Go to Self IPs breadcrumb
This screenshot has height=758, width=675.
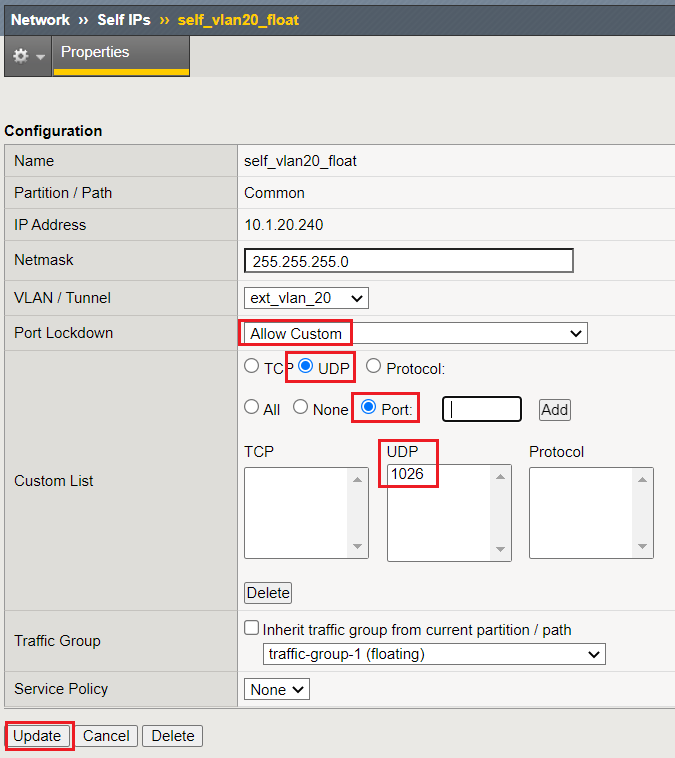(124, 20)
